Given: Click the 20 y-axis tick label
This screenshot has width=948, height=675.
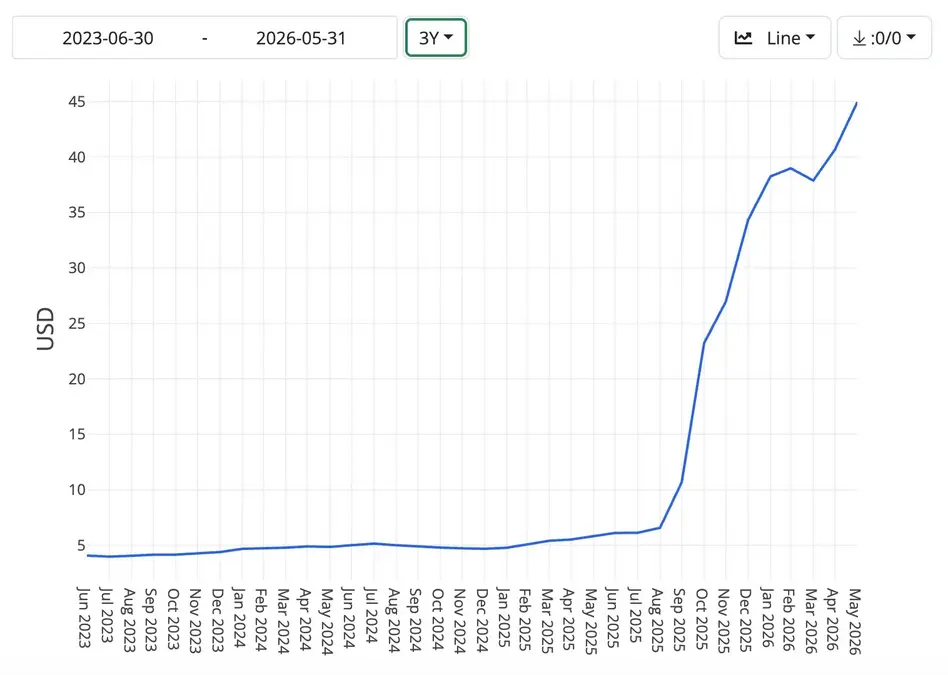Looking at the screenshot, I should 77,379.
